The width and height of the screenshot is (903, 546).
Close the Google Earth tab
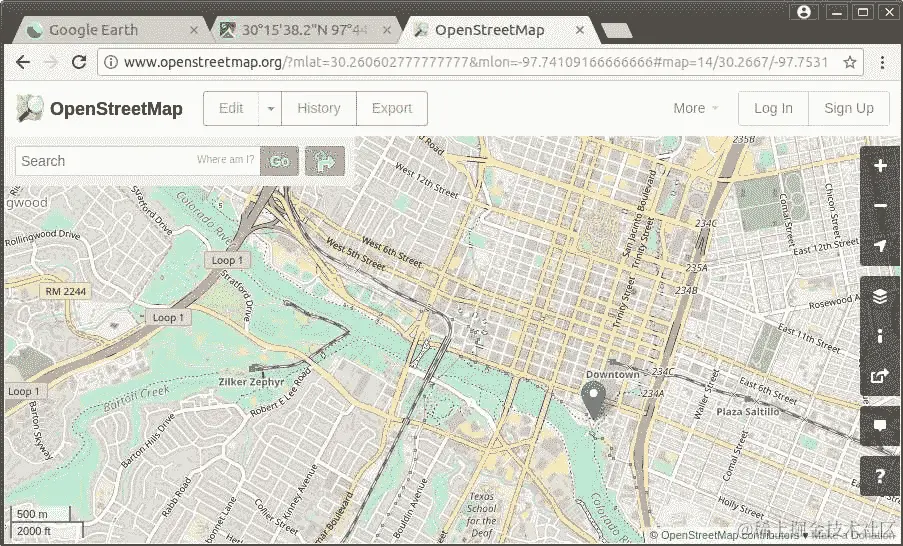194,31
